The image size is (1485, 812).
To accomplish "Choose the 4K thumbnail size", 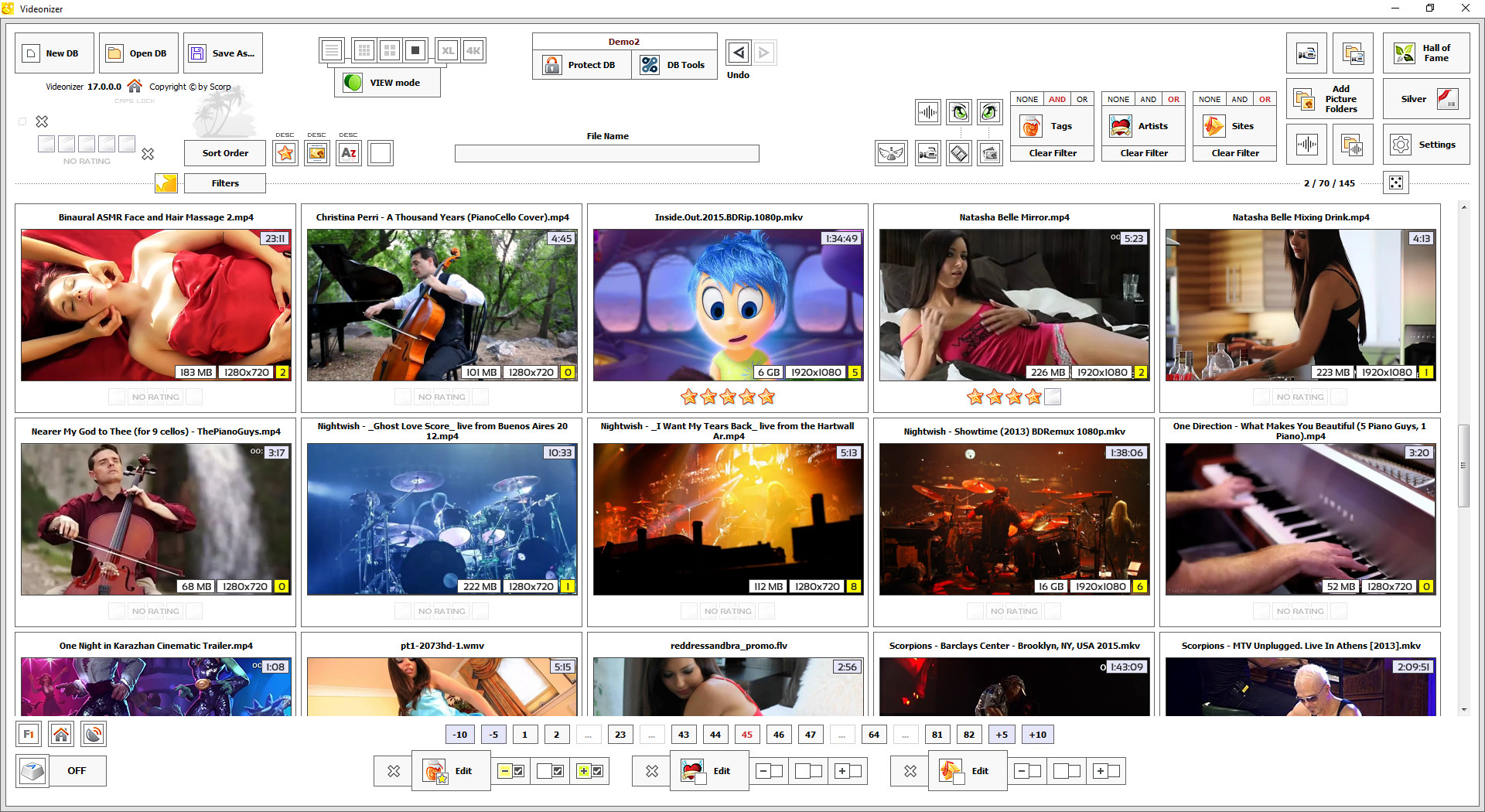I will 473,51.
